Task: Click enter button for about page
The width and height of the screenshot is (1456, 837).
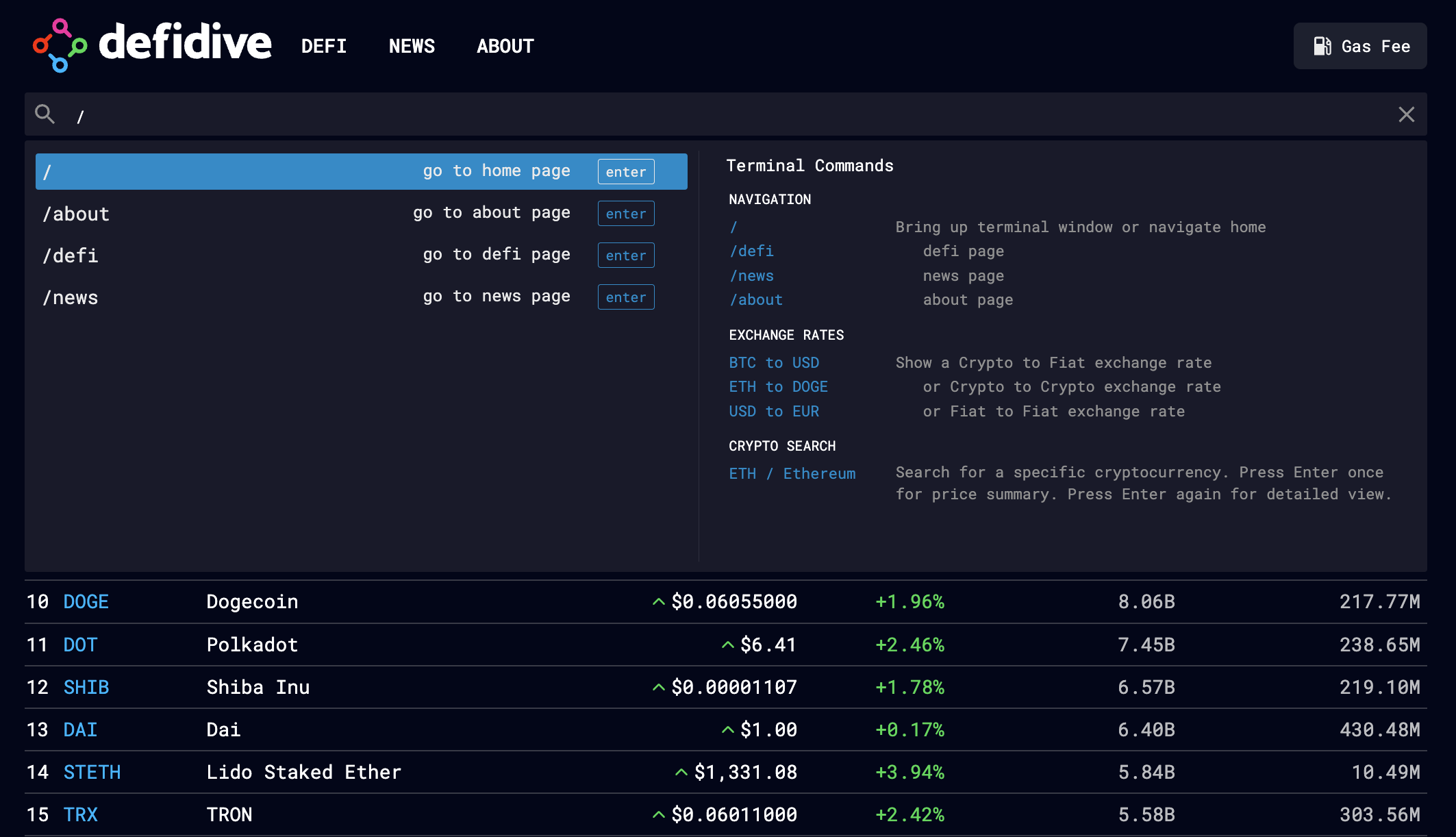Action: [626, 213]
